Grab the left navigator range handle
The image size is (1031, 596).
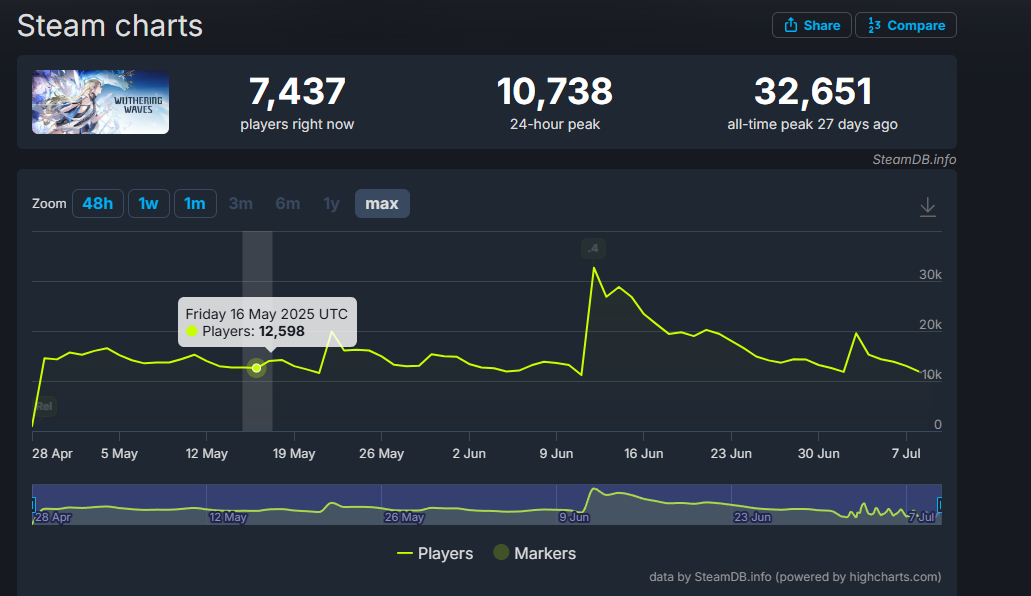click(x=33, y=505)
